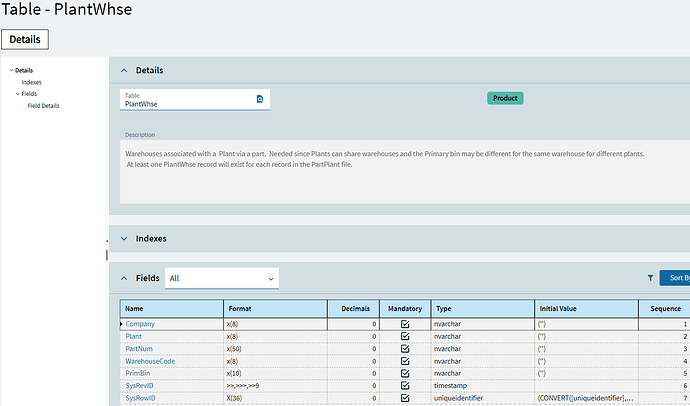Viewport: 690px width, 406px height.
Task: Open the WarehouseCode field link
Action: [x=150, y=361]
